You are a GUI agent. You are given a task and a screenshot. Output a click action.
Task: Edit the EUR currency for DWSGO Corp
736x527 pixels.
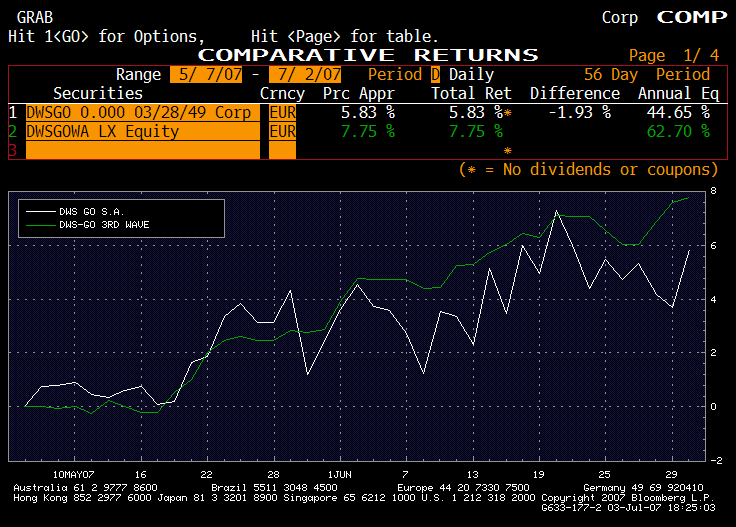click(283, 113)
